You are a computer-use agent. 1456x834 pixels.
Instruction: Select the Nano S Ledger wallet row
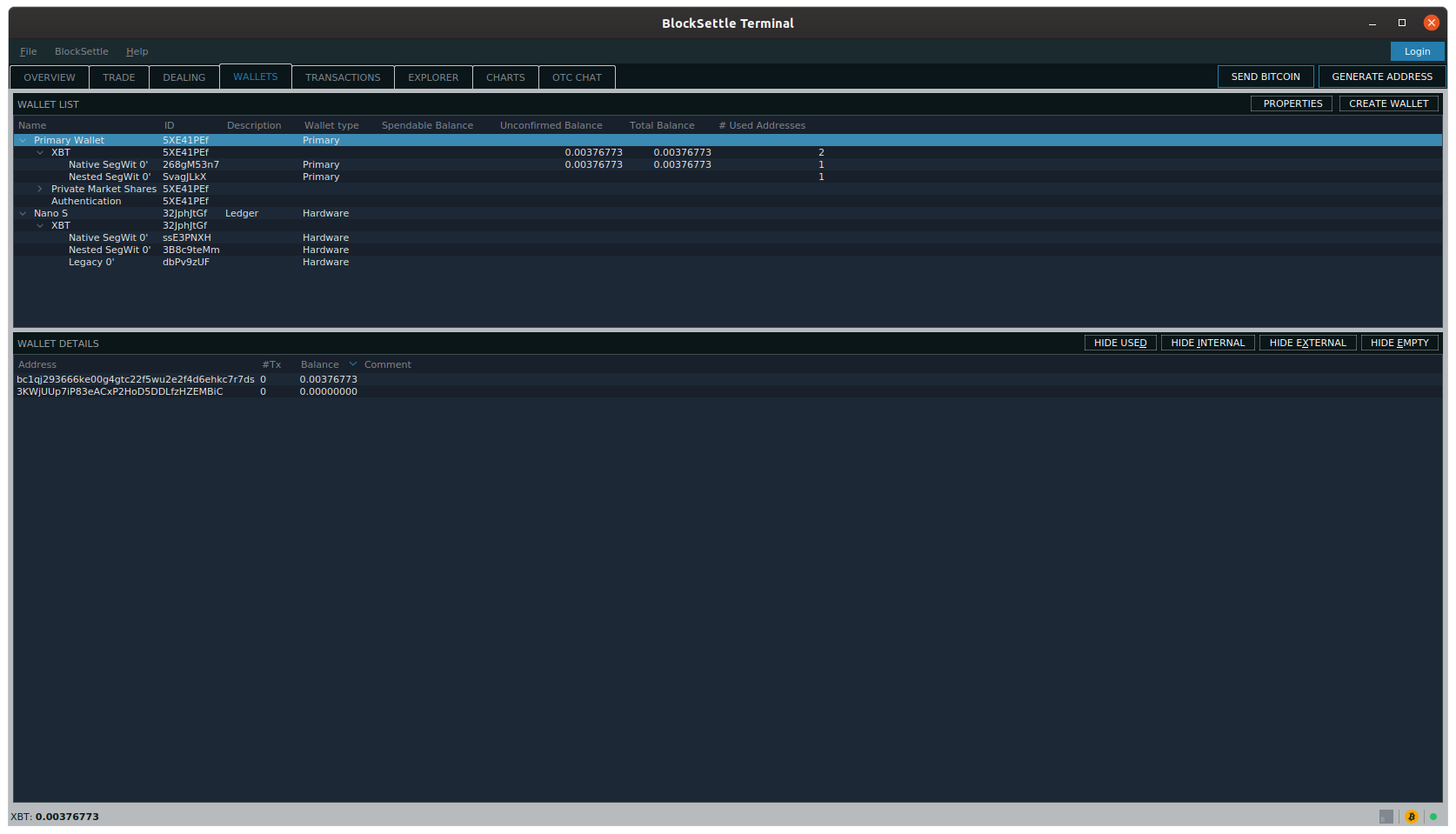pyautogui.click(x=727, y=213)
